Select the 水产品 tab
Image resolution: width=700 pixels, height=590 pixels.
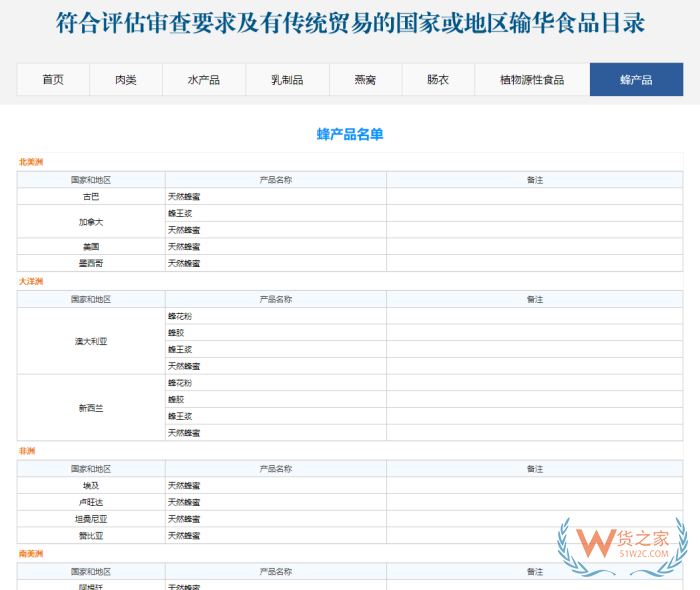click(204, 79)
